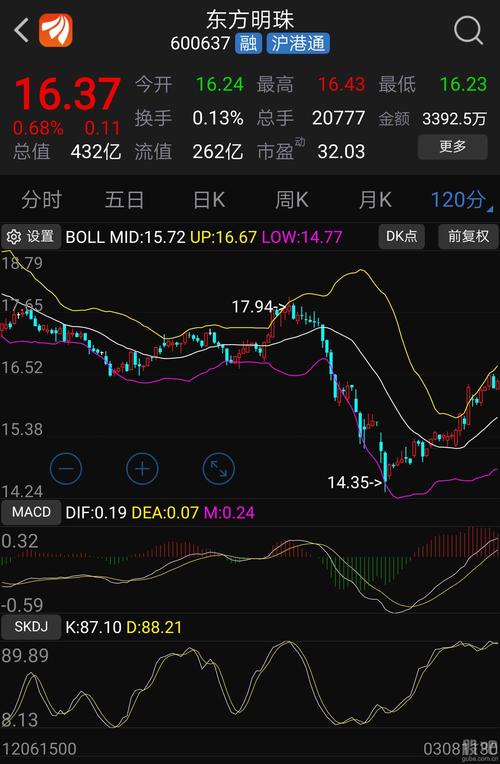Zoom in chart with plus icon
Image resolution: width=500 pixels, height=764 pixels.
(x=142, y=469)
